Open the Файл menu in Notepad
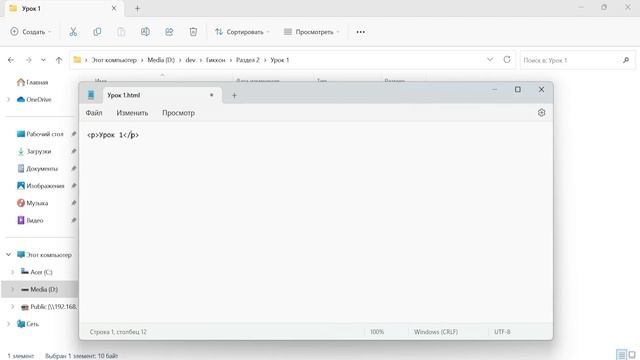The image size is (640, 360). (x=94, y=113)
